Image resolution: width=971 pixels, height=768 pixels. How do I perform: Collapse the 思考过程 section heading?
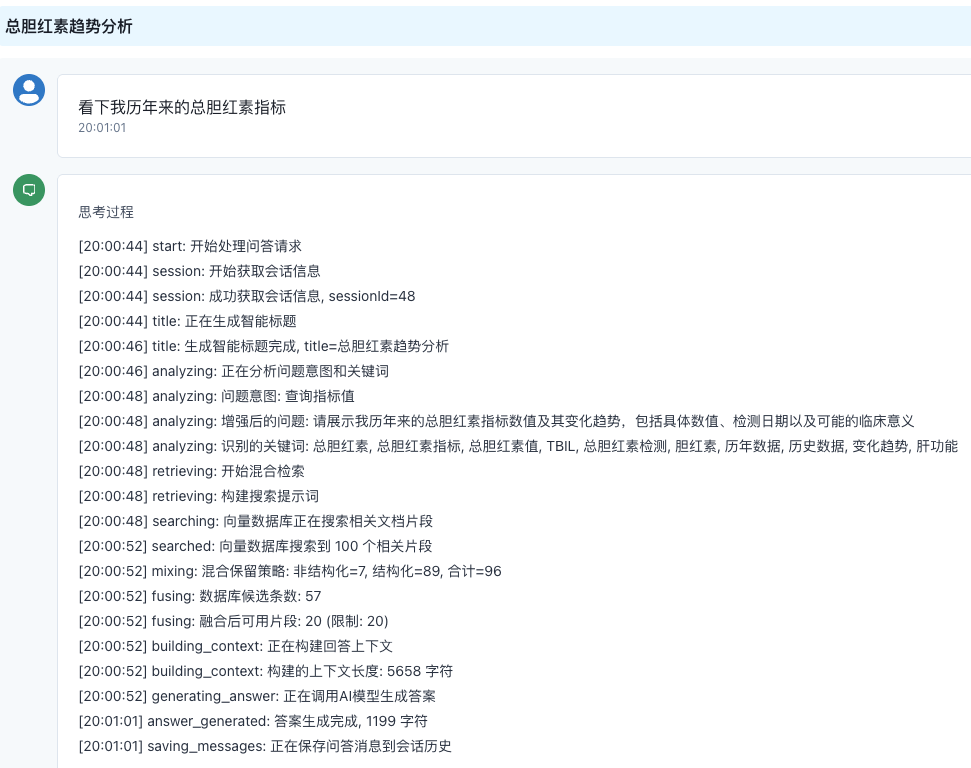pyautogui.click(x=106, y=212)
